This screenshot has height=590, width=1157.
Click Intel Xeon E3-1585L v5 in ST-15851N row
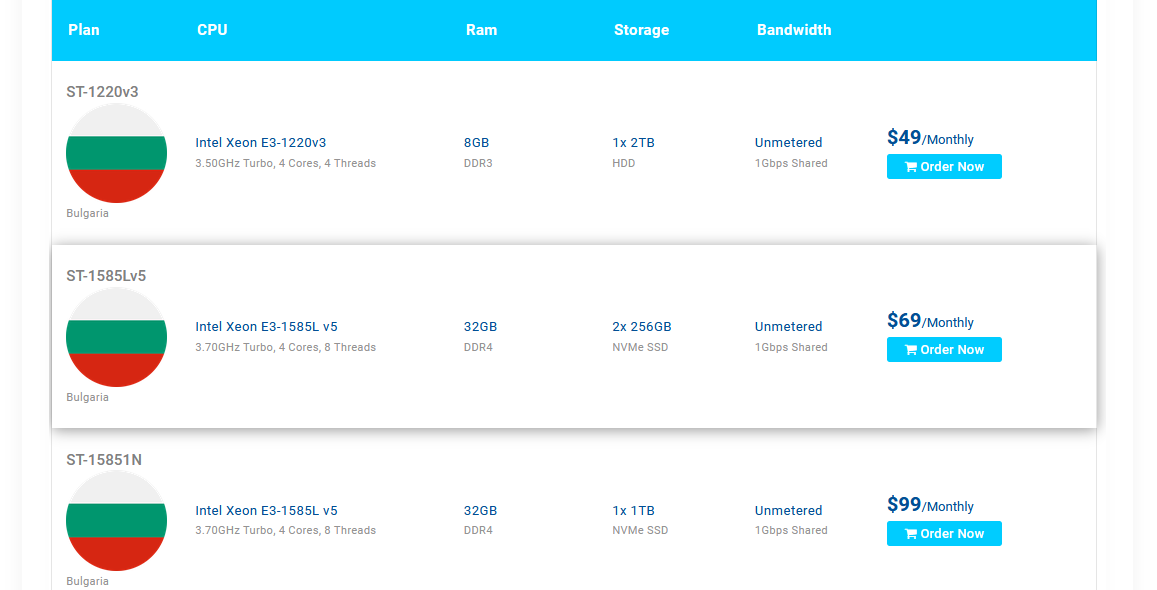click(266, 511)
